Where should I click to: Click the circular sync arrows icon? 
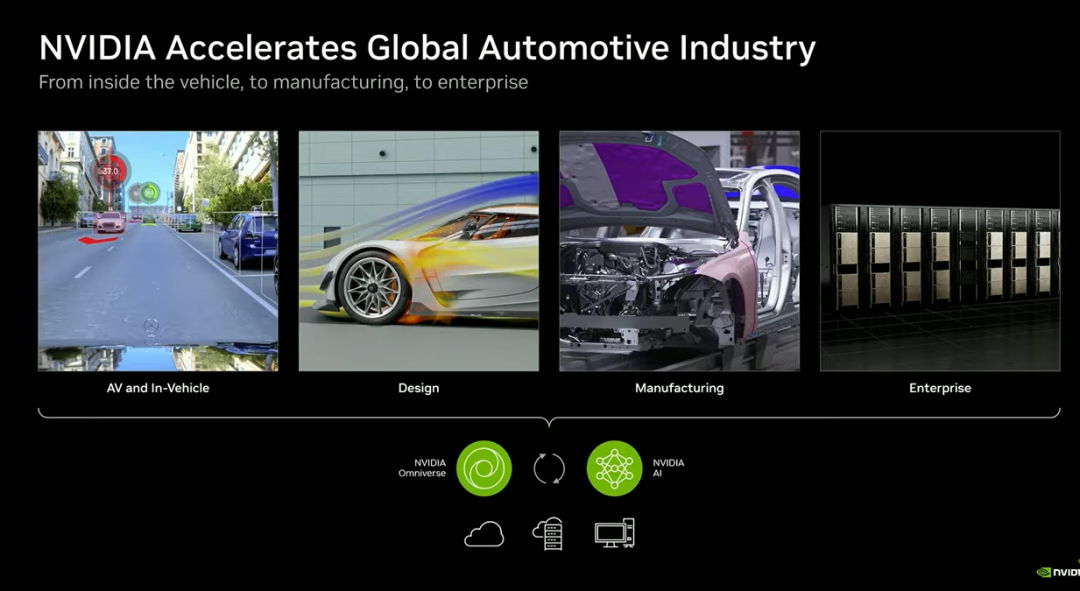pos(549,468)
